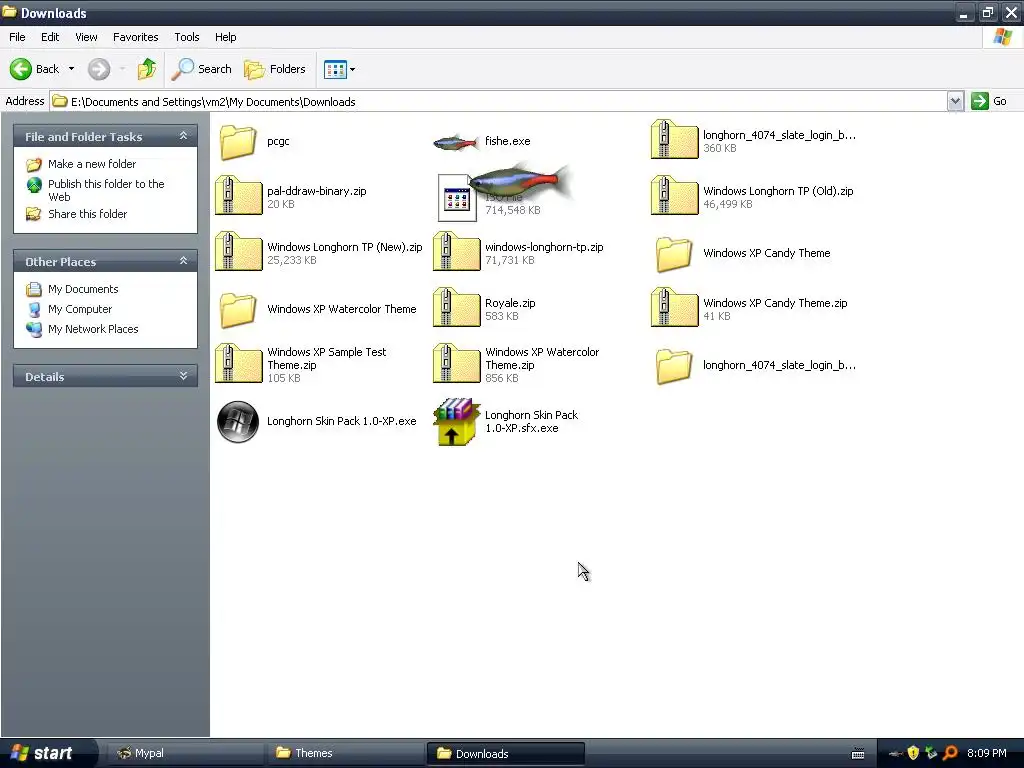Select the Windows XP Candy Theme.zip icon

pyautogui.click(x=675, y=308)
